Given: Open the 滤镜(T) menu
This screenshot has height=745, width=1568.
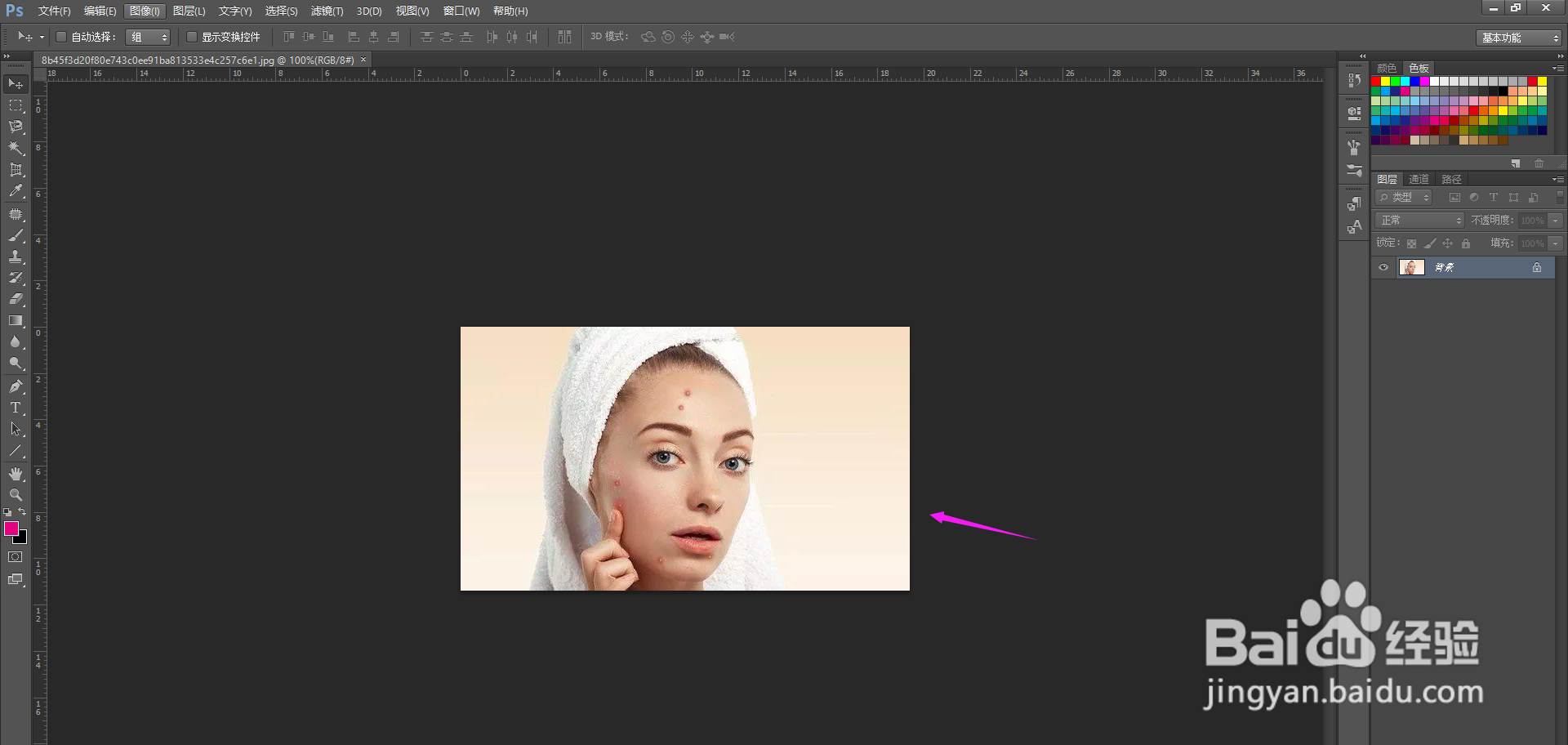Looking at the screenshot, I should [x=327, y=11].
